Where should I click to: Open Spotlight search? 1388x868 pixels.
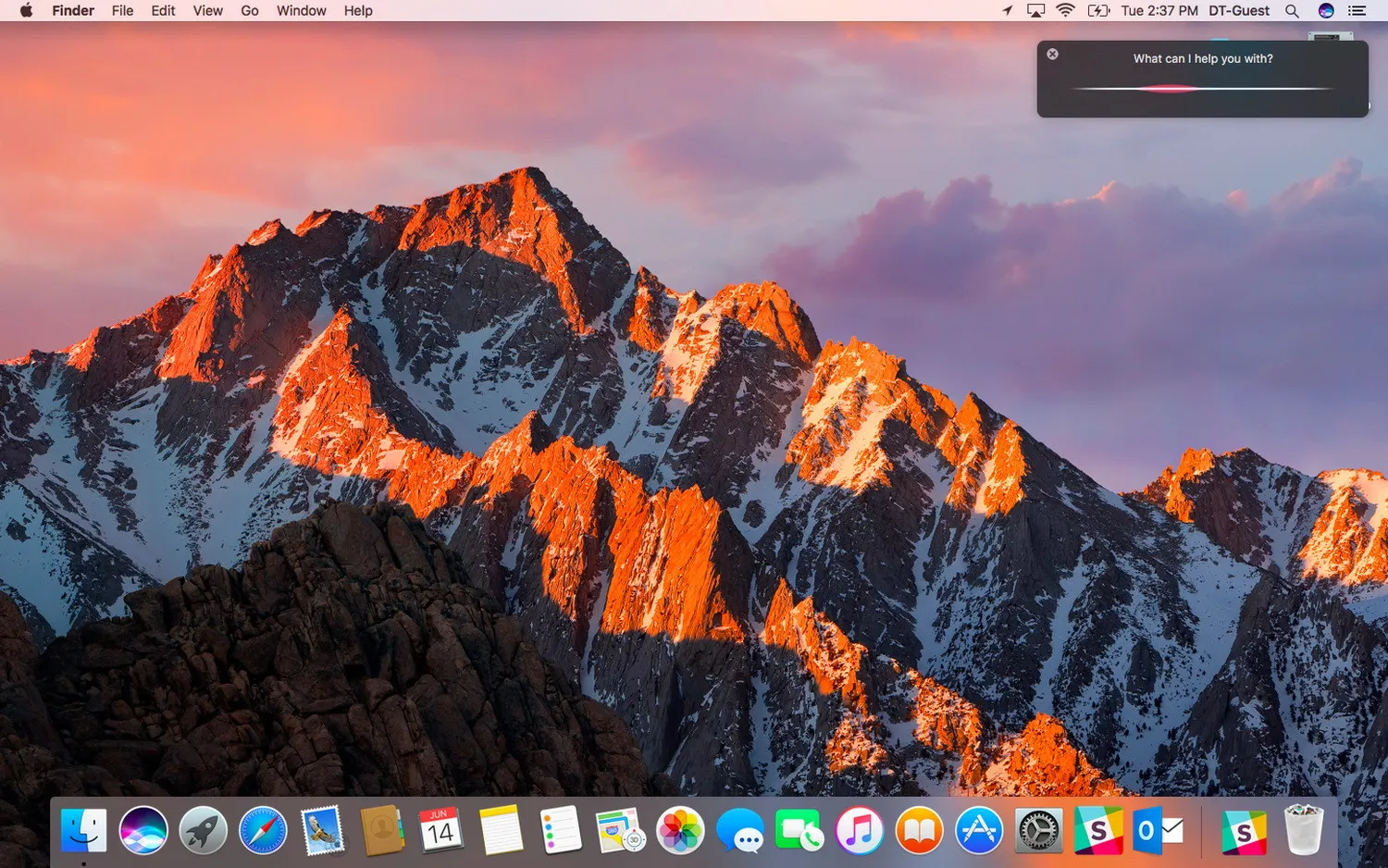tap(1292, 10)
